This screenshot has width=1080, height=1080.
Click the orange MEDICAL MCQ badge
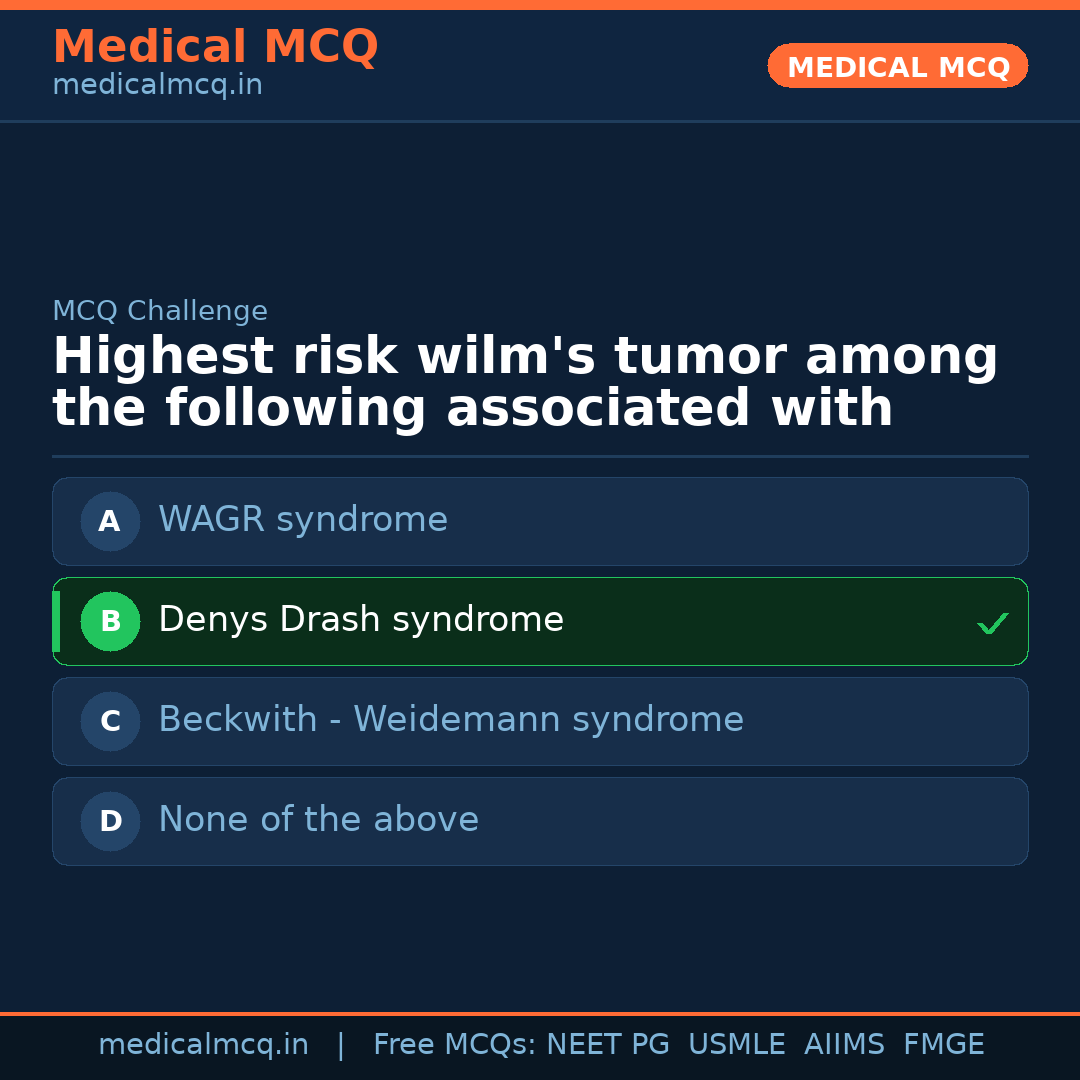(x=897, y=66)
